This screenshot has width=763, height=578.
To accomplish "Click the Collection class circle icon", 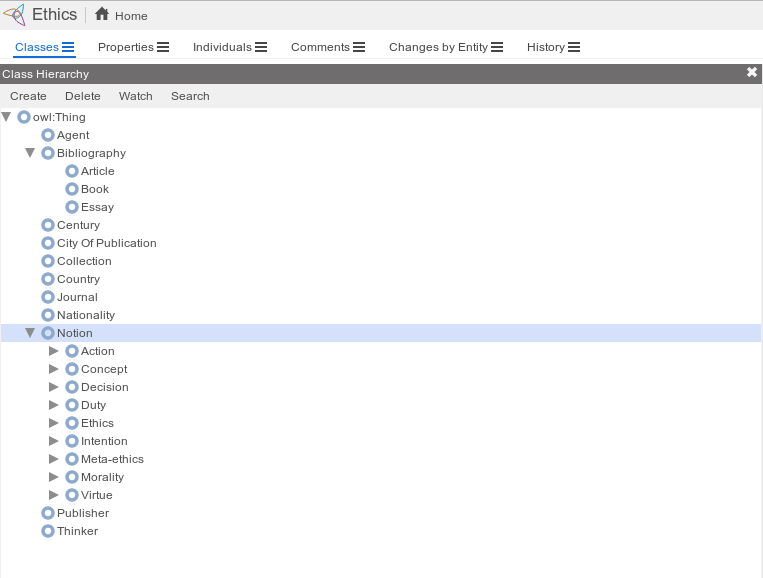I will click(x=48, y=261).
